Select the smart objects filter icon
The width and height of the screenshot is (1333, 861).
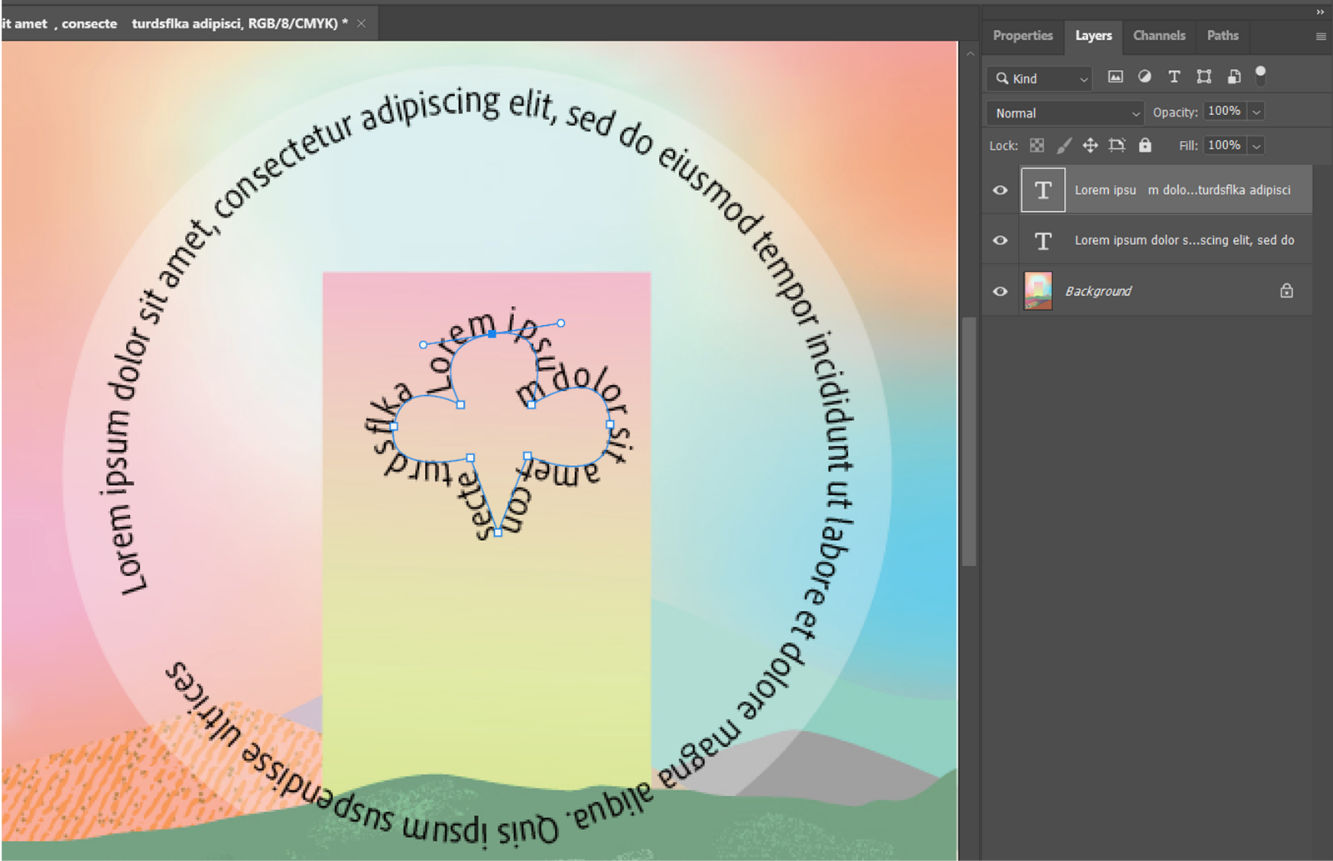[x=1232, y=77]
